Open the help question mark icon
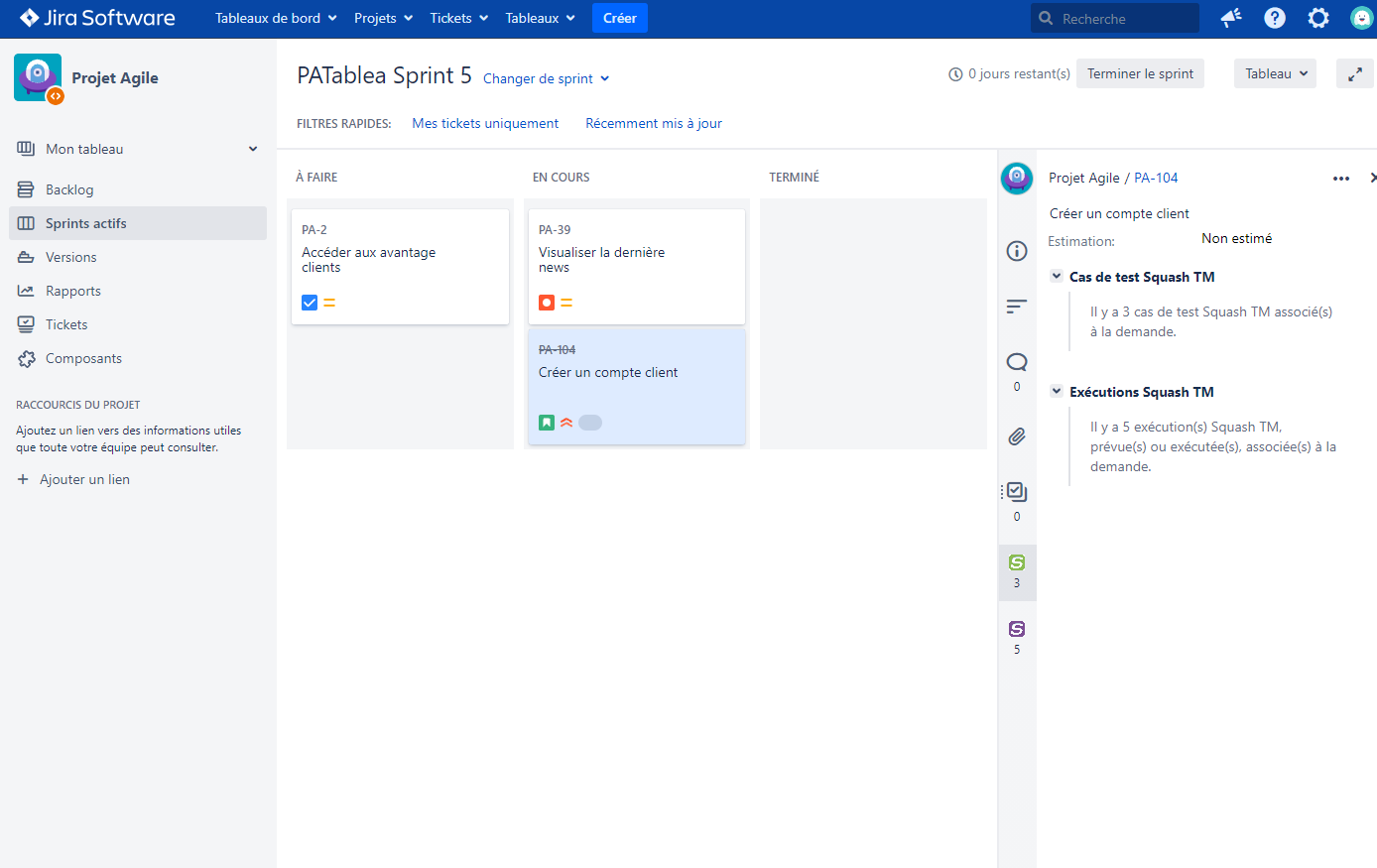This screenshot has width=1377, height=868. [1275, 18]
